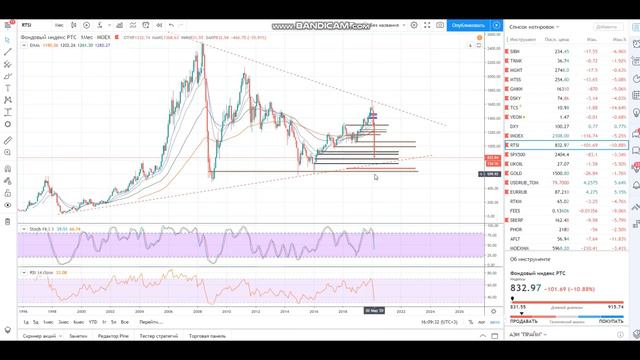
Task: Open the Торговая панель tab
Action: [x=207, y=336]
